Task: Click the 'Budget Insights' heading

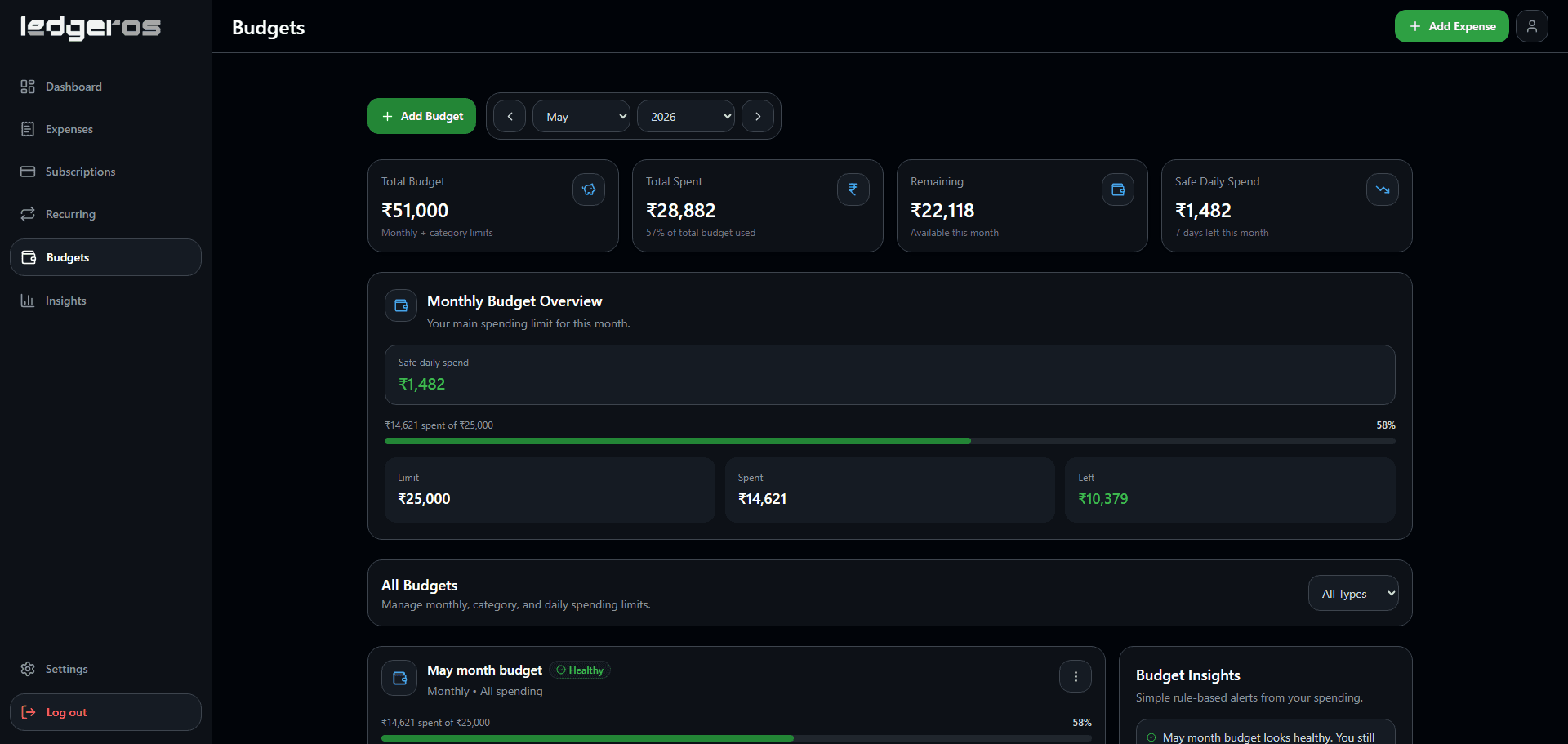Action: point(1188,675)
